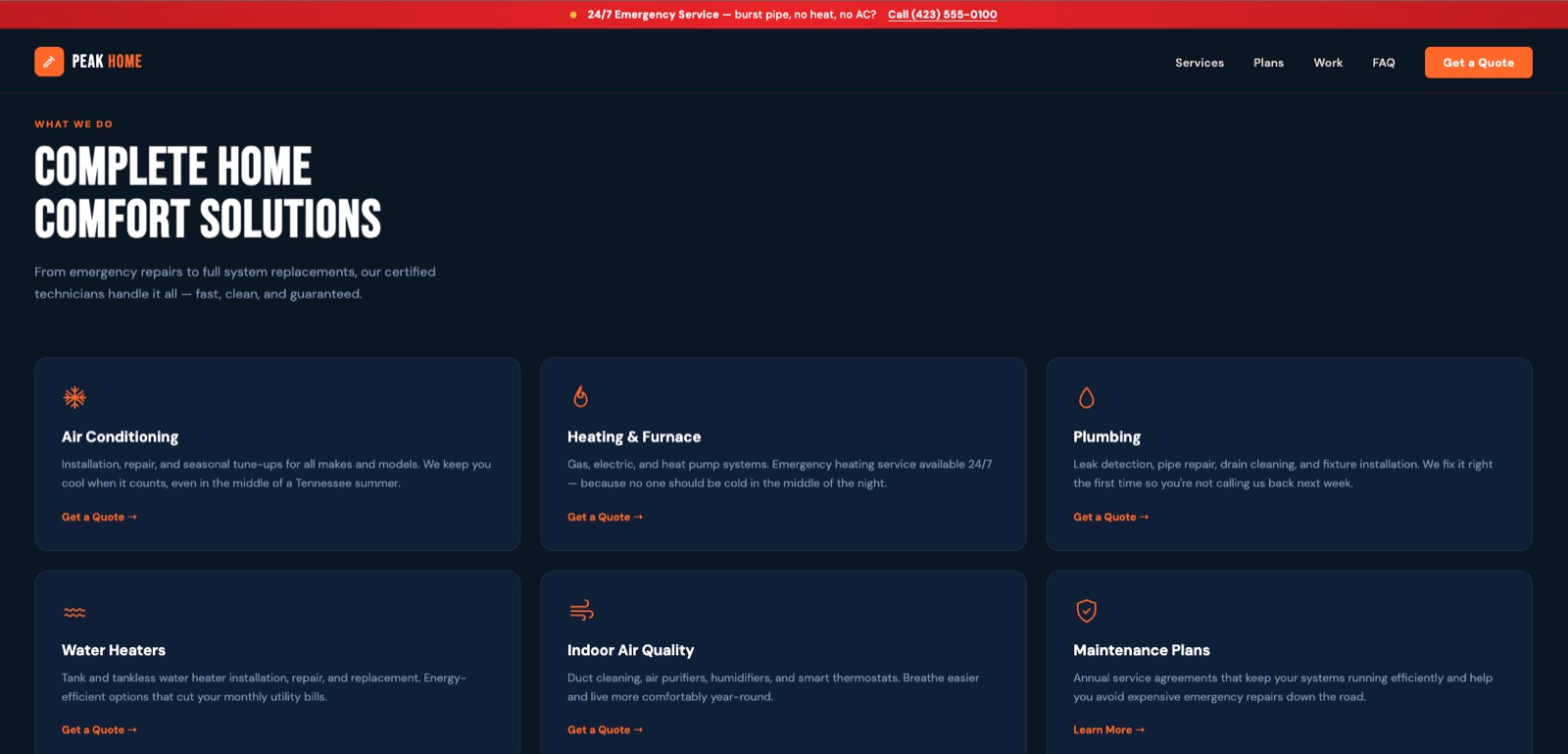Image resolution: width=1568 pixels, height=754 pixels.
Task: Click the WHAT WE DO section label
Action: tap(73, 125)
